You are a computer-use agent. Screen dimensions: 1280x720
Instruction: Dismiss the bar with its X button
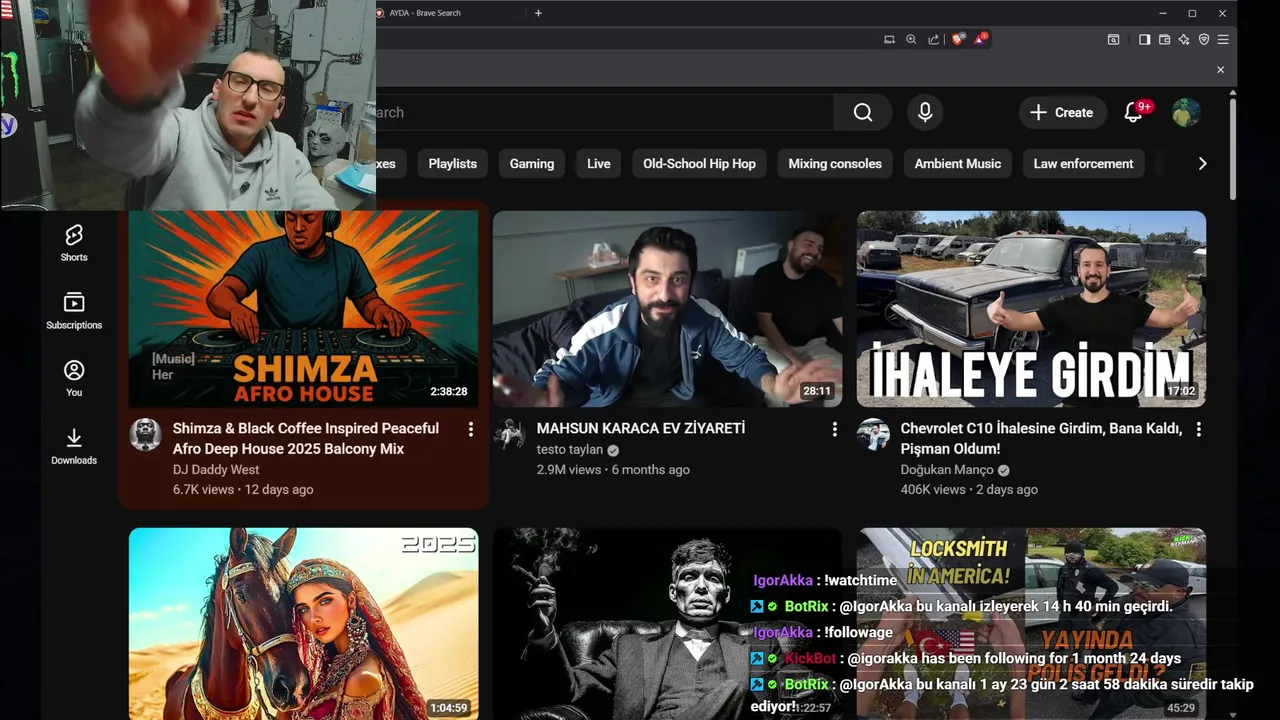click(1220, 70)
